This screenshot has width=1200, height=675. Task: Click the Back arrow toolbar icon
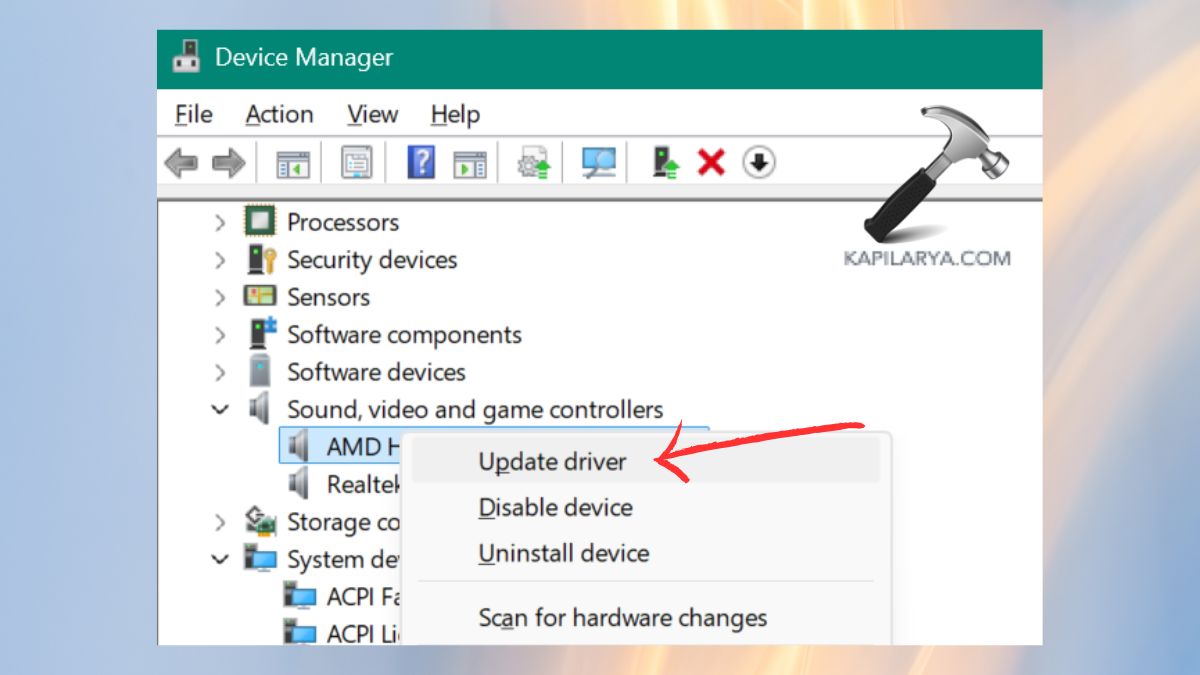(181, 163)
